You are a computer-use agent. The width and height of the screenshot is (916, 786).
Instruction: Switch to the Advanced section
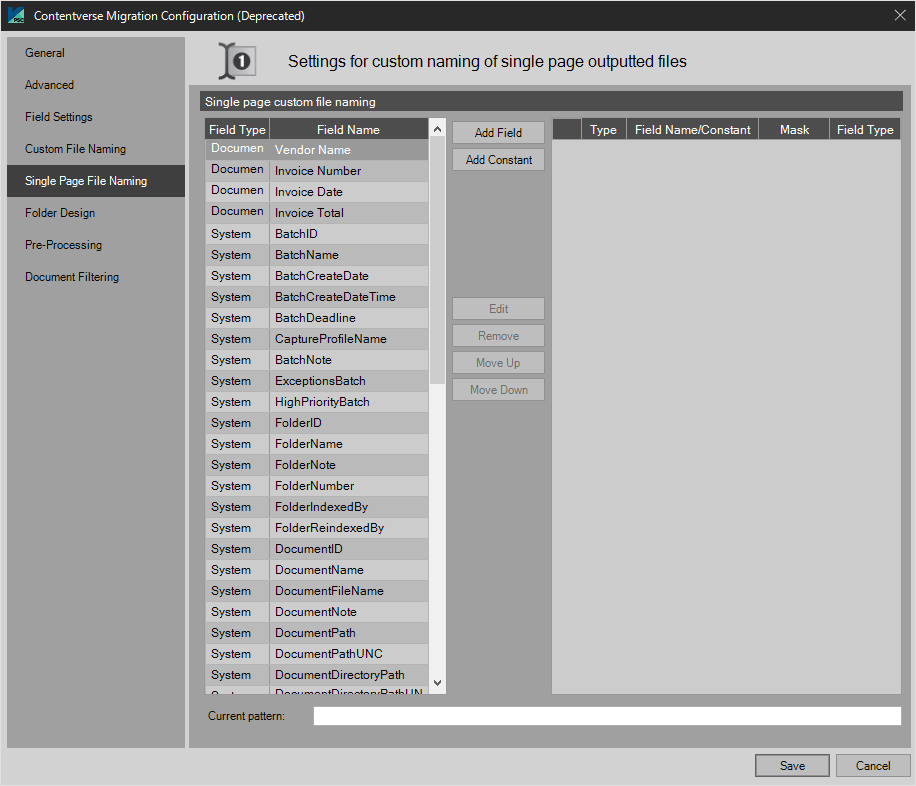point(96,85)
